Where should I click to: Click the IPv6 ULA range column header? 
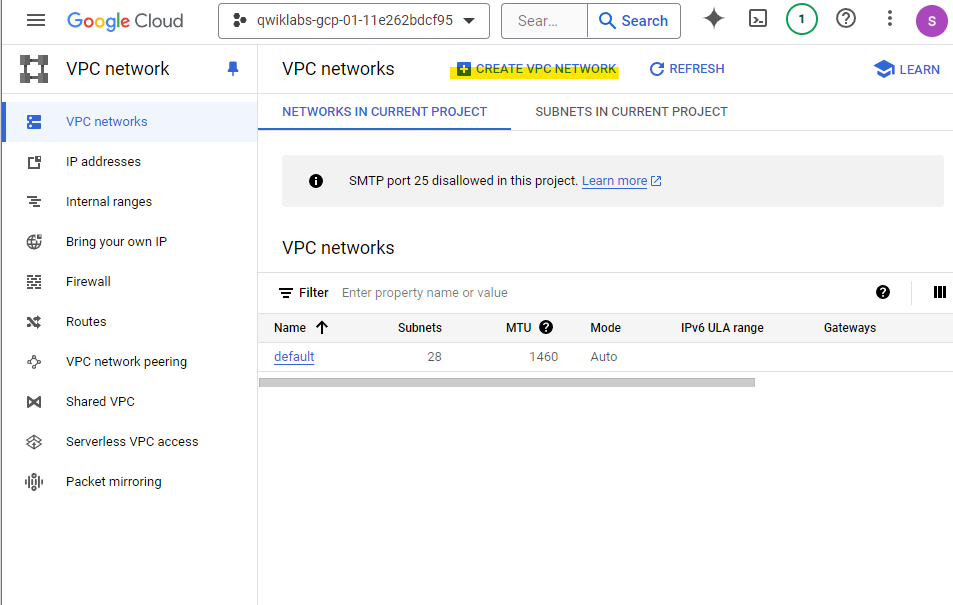point(722,328)
